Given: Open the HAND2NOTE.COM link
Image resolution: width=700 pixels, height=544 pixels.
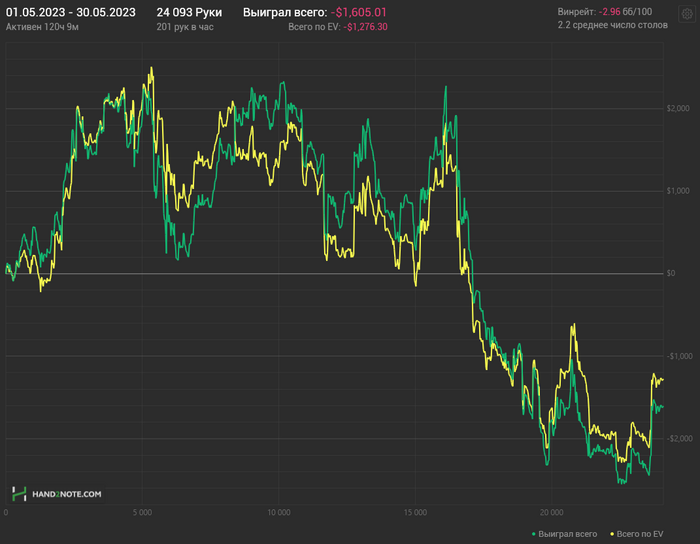Looking at the screenshot, I should (67, 494).
